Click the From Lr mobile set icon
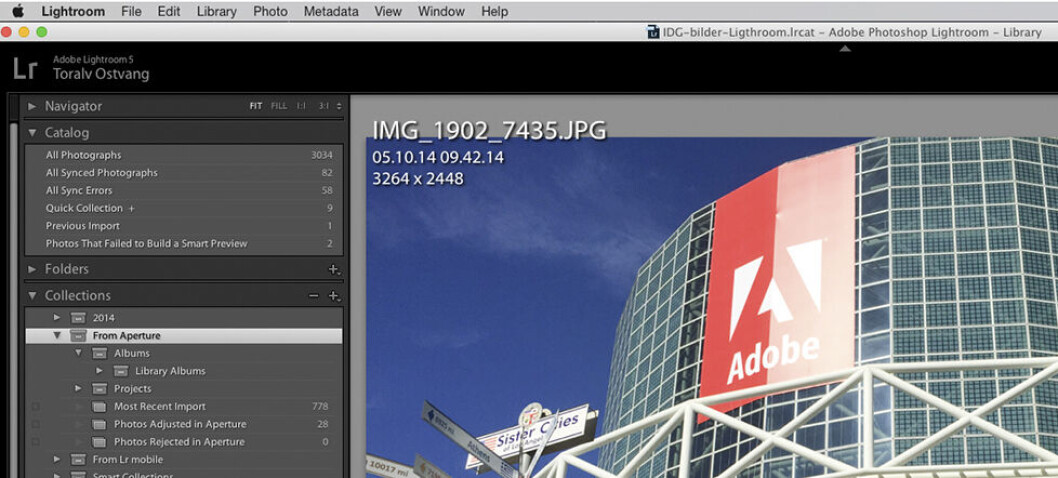This screenshot has height=478, width=1058. click(78, 459)
